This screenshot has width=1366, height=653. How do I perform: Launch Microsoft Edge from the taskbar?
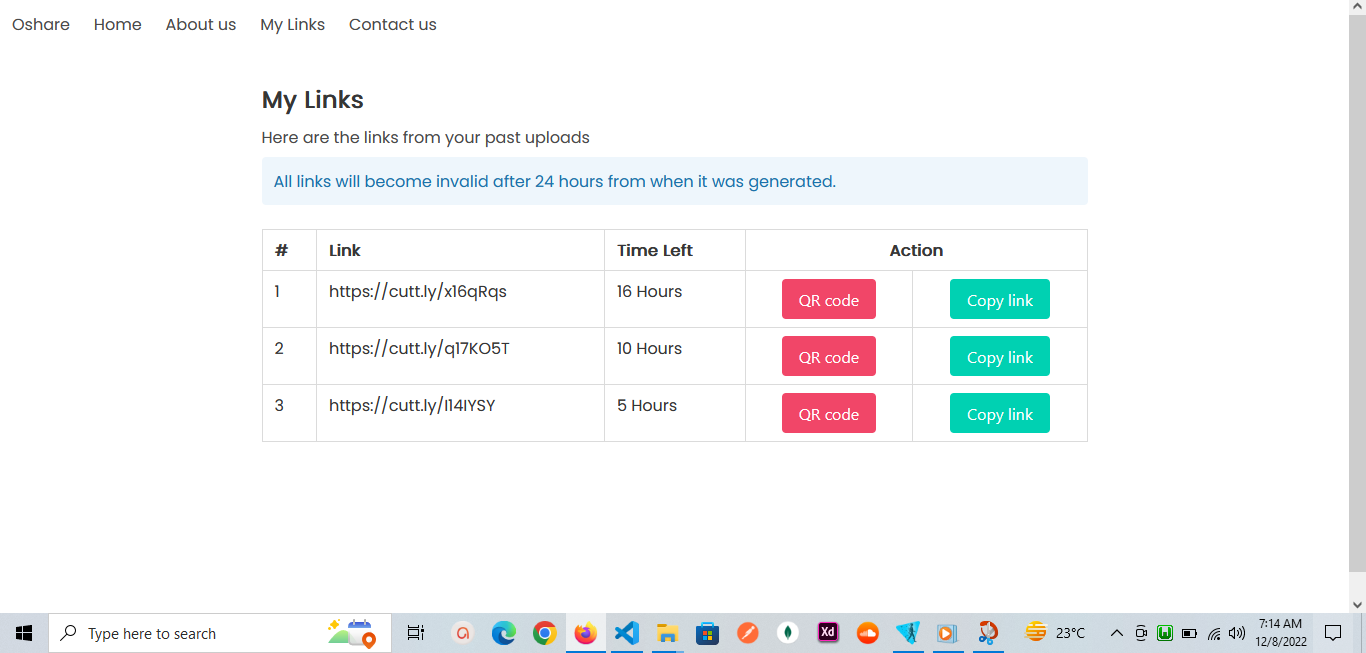pyautogui.click(x=503, y=633)
